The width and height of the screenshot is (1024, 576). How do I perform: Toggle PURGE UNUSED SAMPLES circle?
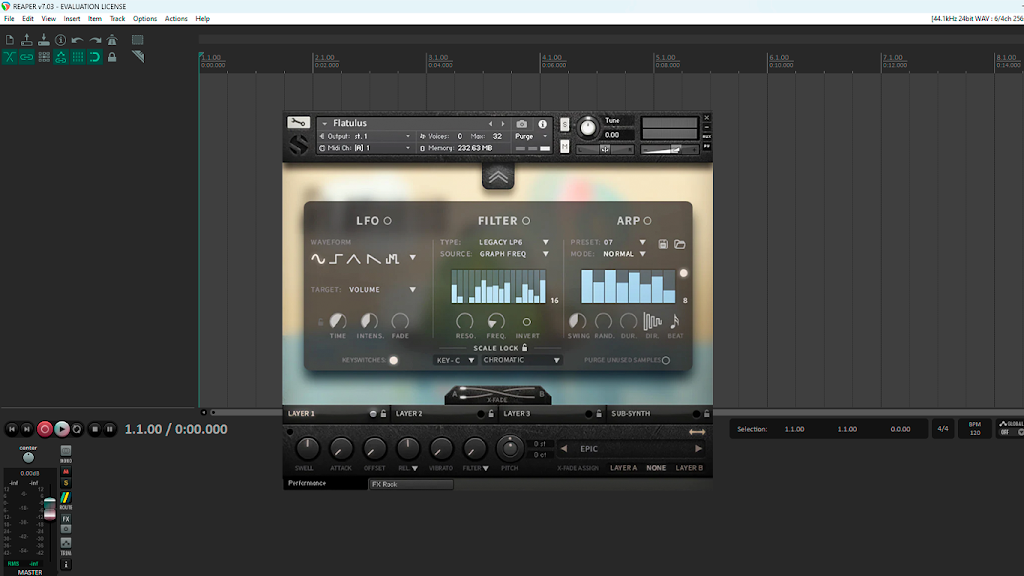[x=665, y=360]
